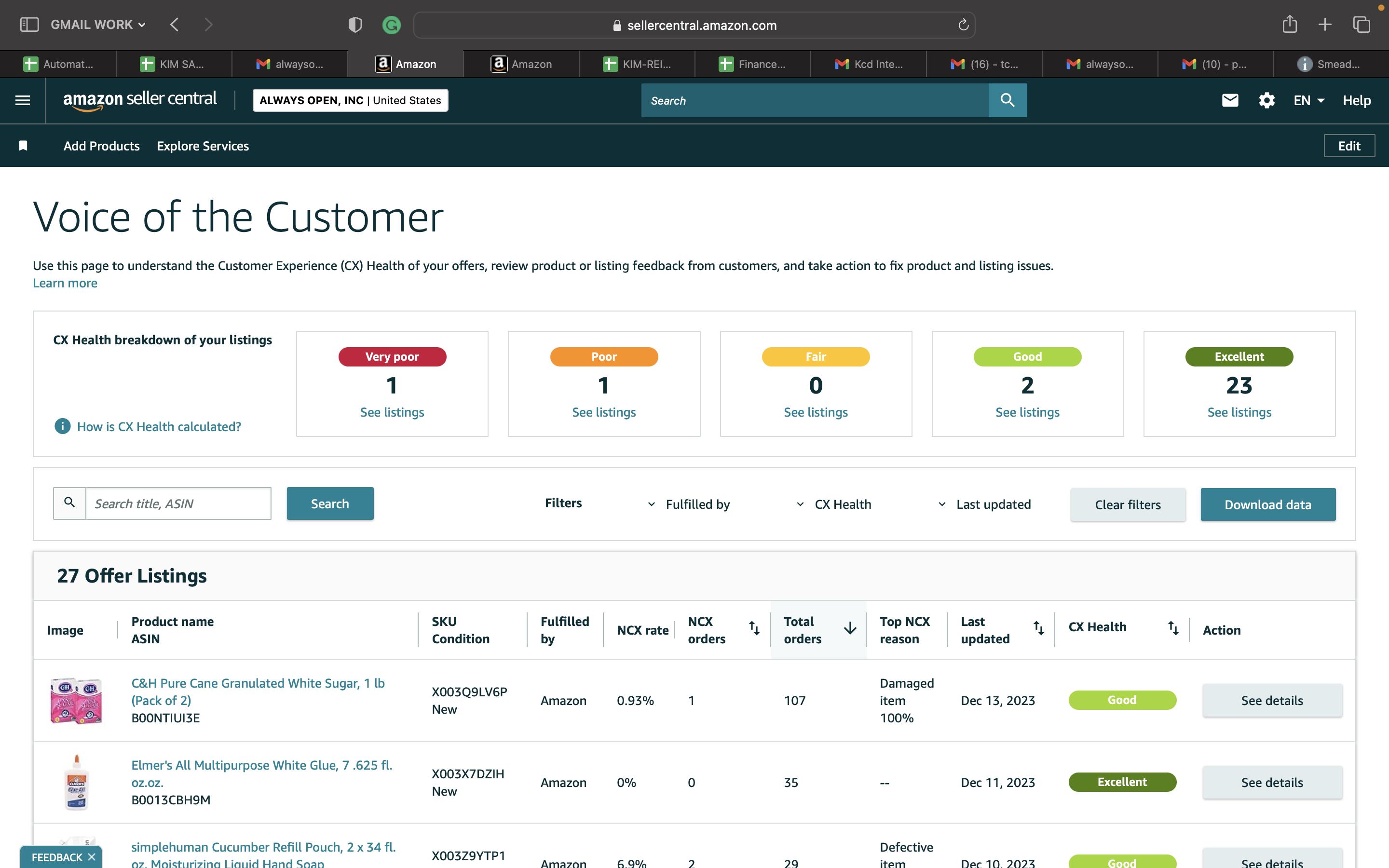See details for Elmer's White Glue

point(1272,783)
